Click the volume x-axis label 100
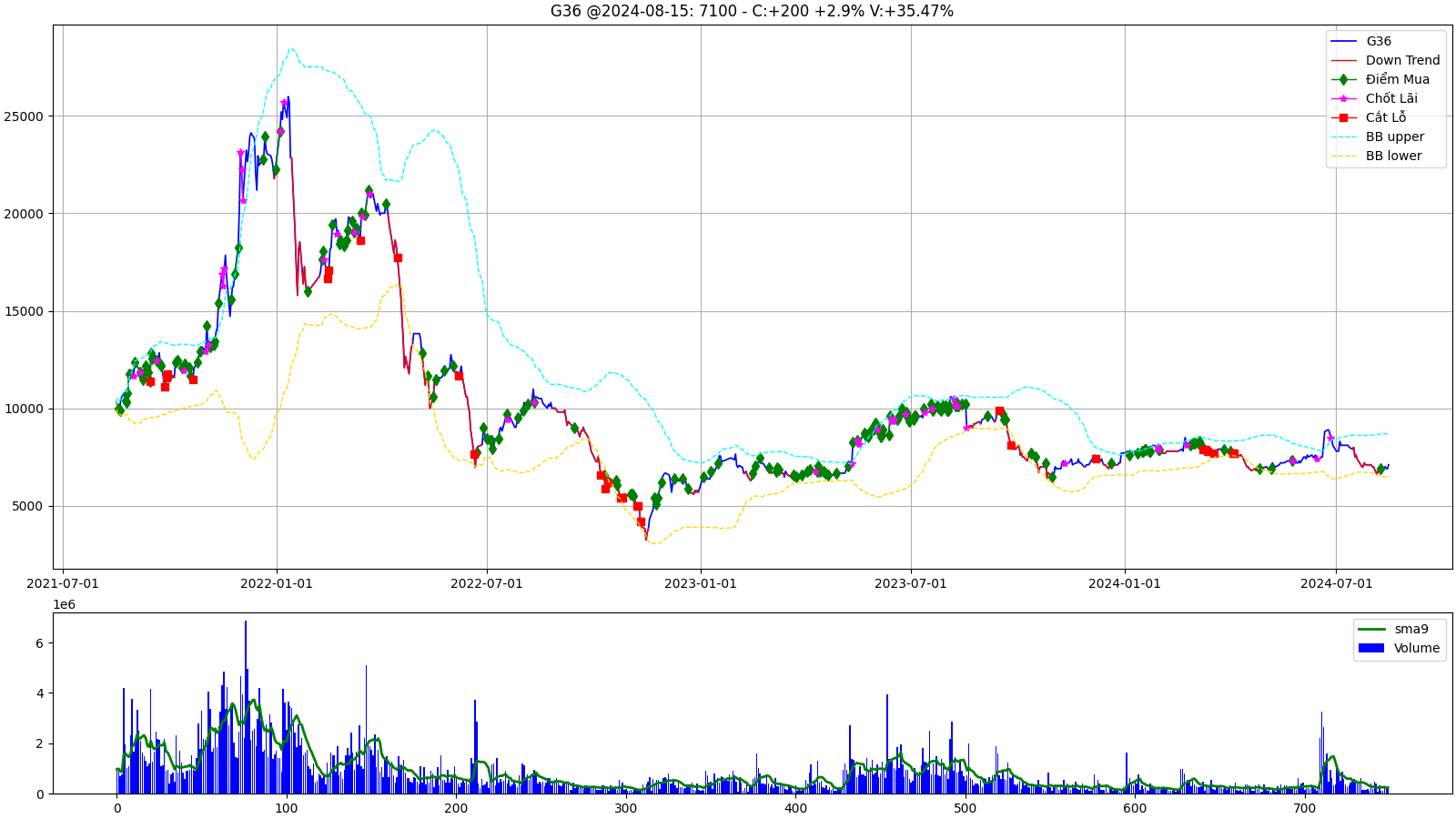Image resolution: width=1456 pixels, height=819 pixels. pos(287,808)
